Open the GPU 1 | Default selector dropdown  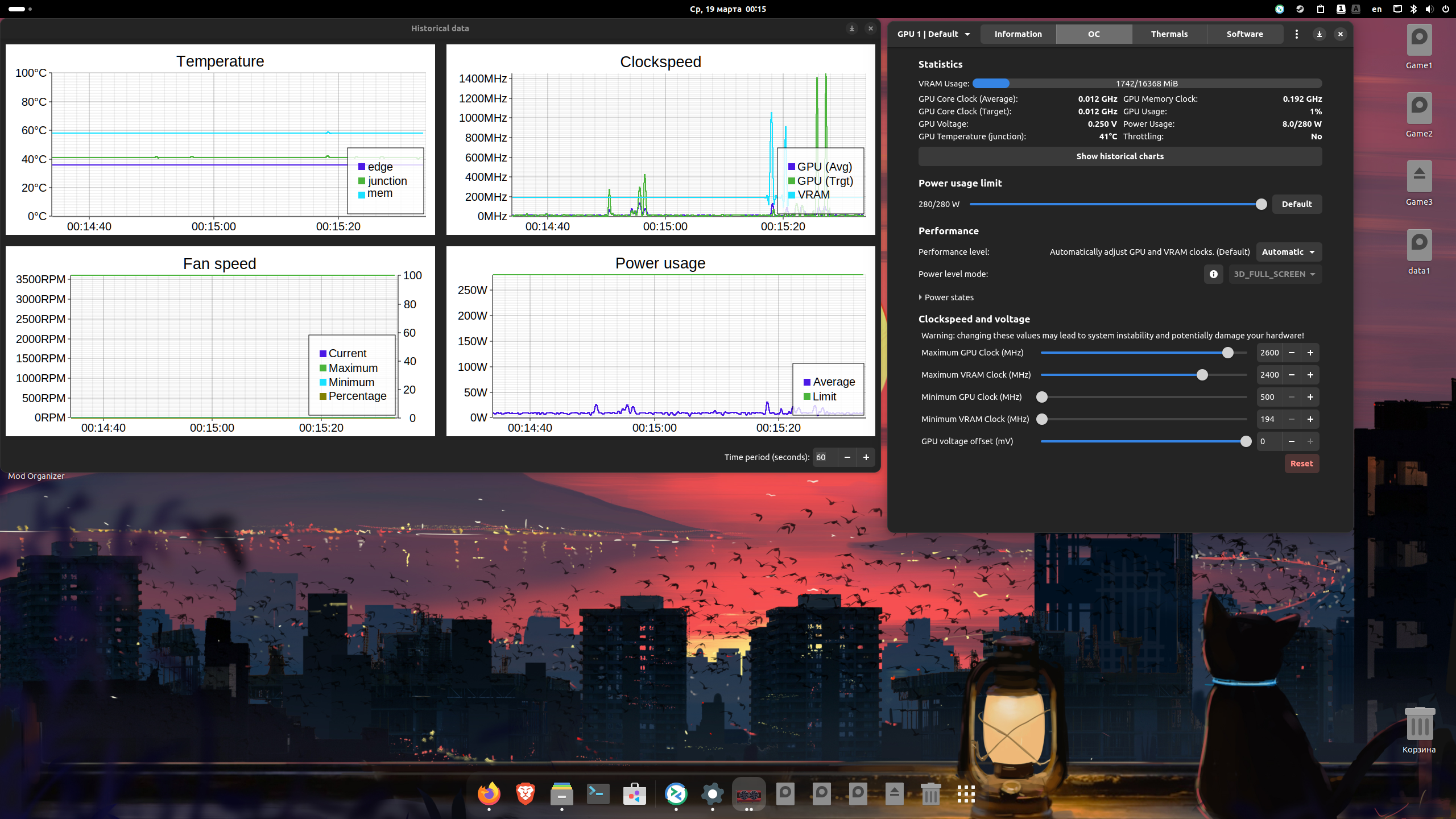[933, 34]
